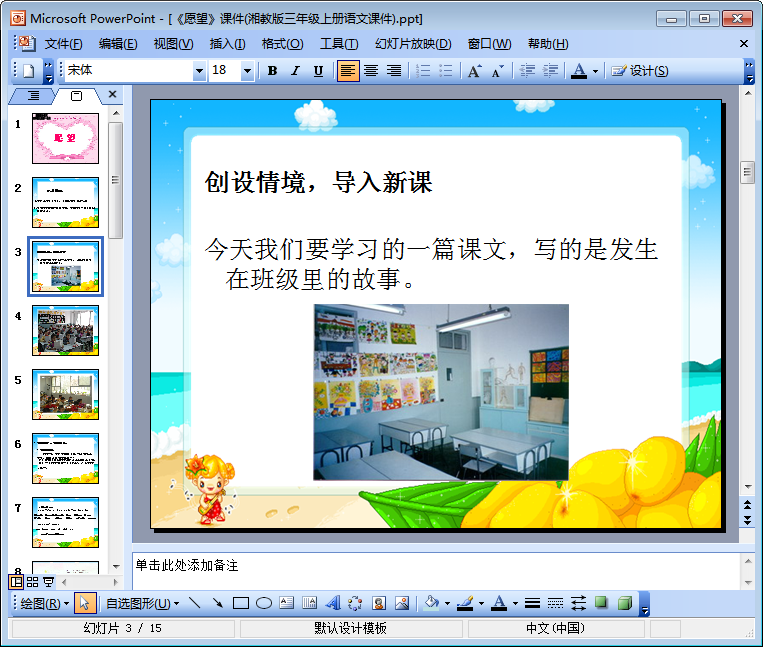Open fill color dropdown arrow
This screenshot has height=647, width=763.
click(x=447, y=604)
